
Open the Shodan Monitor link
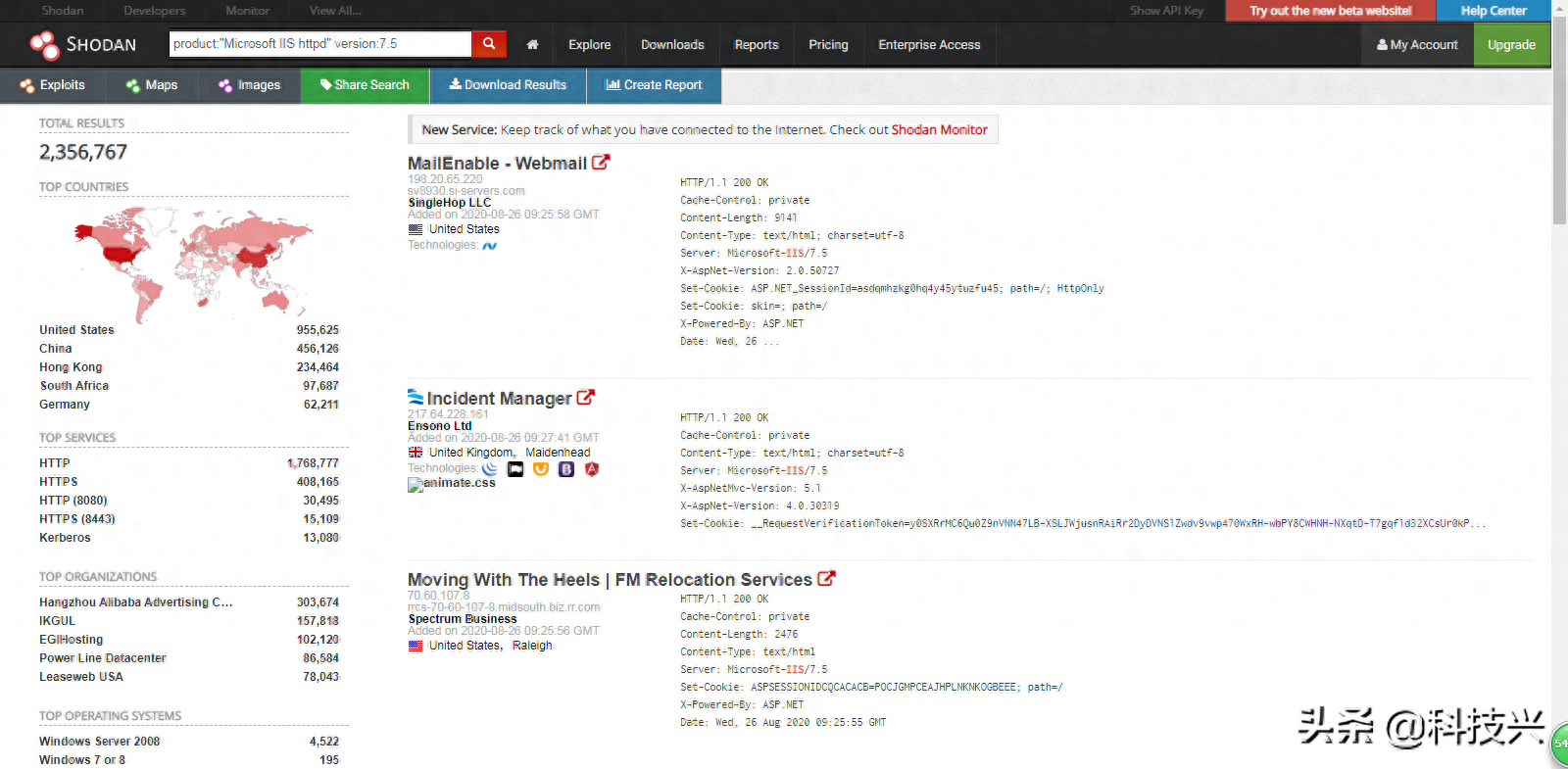coord(939,129)
